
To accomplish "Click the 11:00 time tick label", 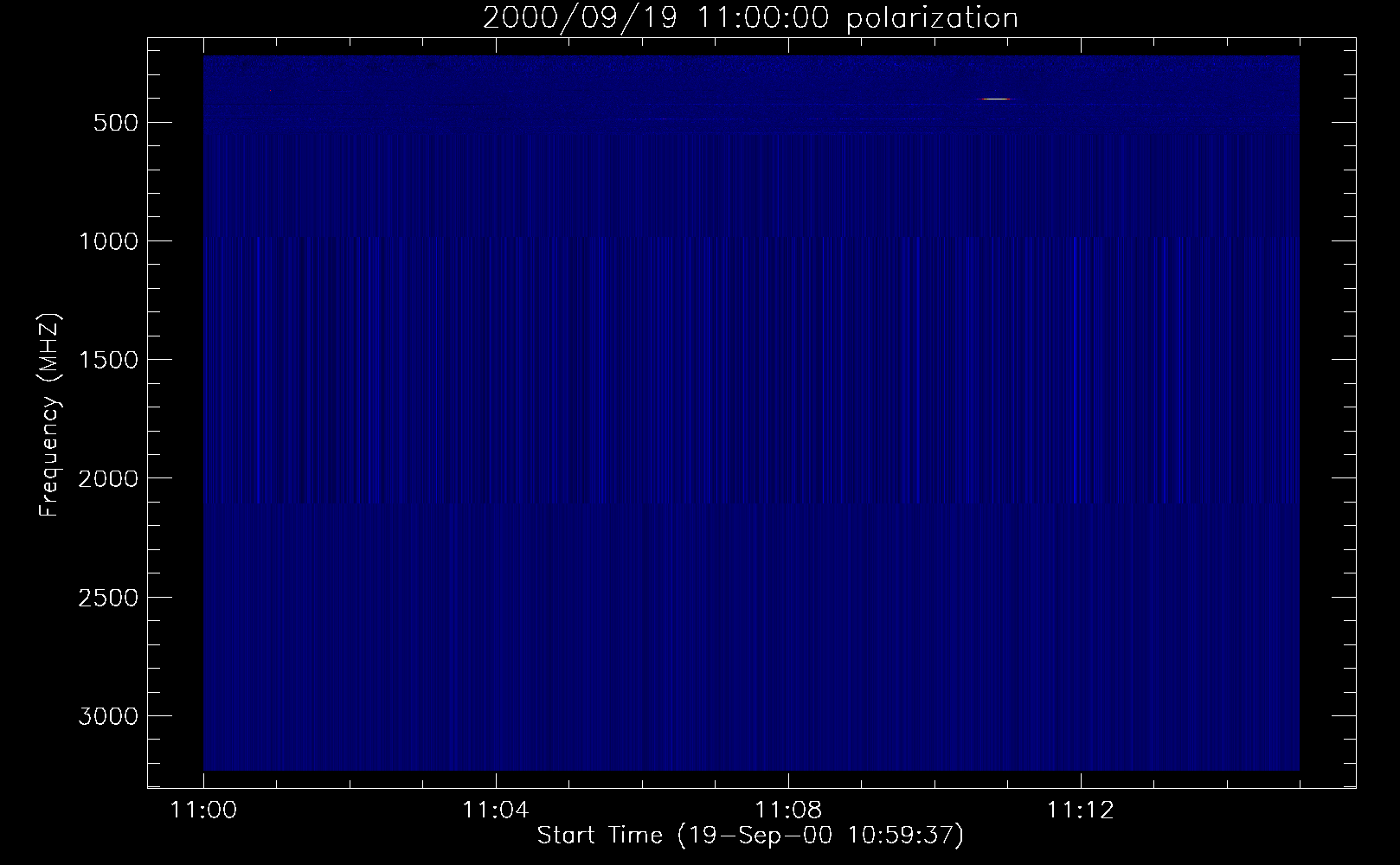I will click(x=204, y=811).
